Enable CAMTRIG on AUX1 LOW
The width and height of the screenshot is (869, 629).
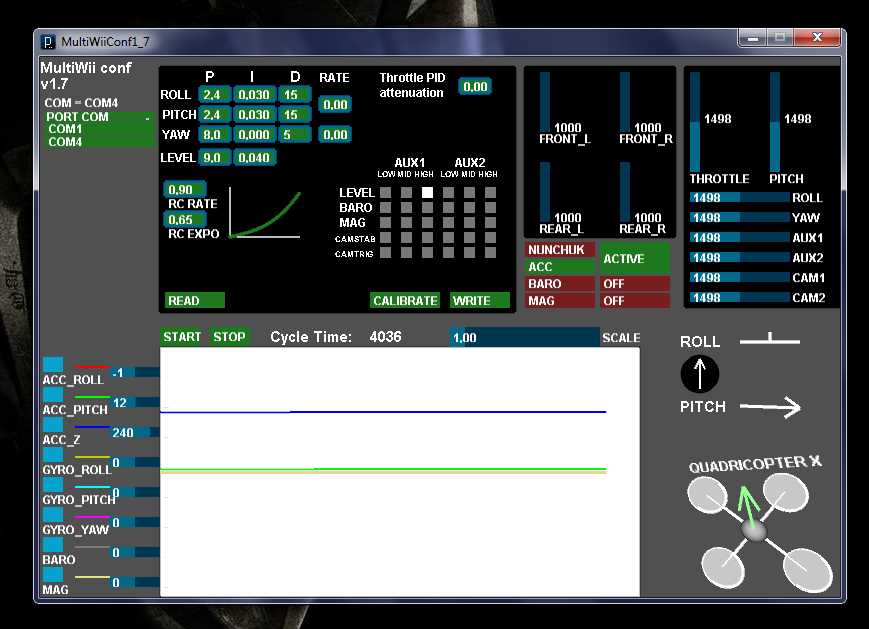point(386,253)
